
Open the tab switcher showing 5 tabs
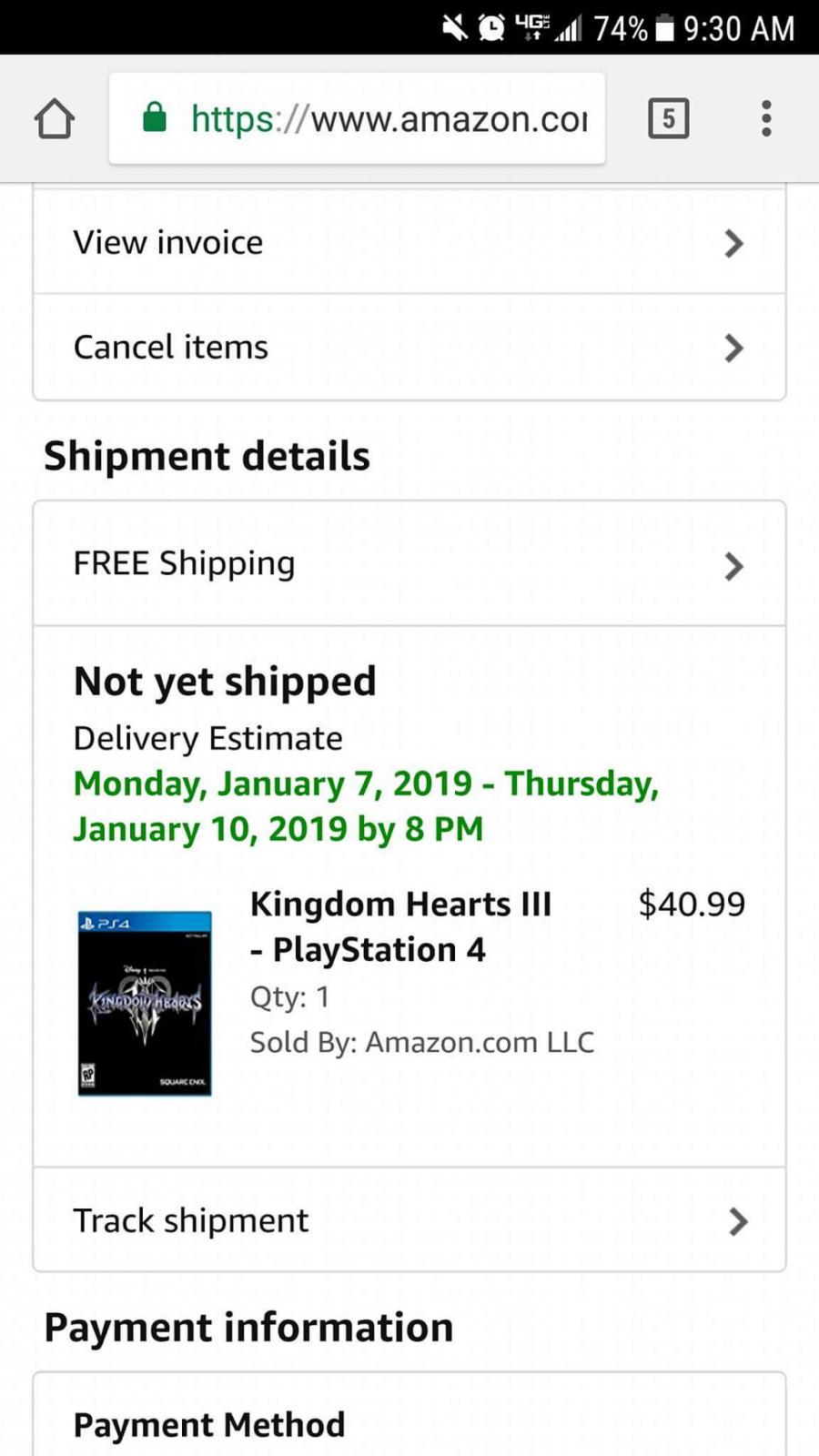coord(668,118)
